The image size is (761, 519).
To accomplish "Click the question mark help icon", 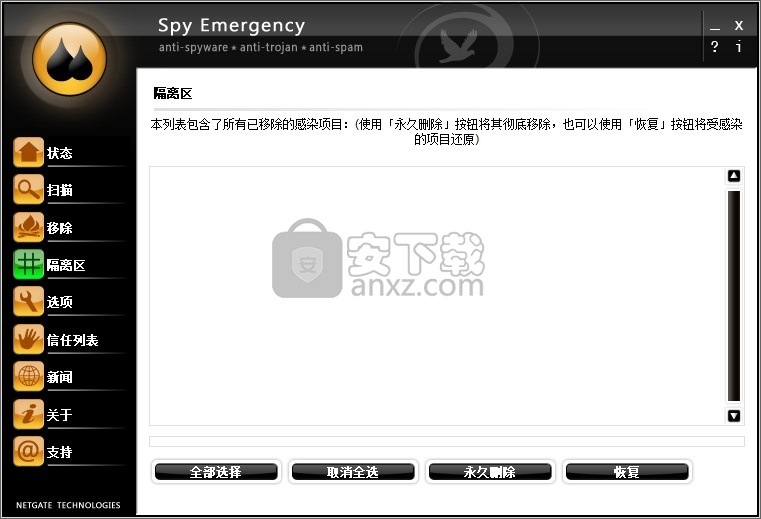I will point(714,47).
